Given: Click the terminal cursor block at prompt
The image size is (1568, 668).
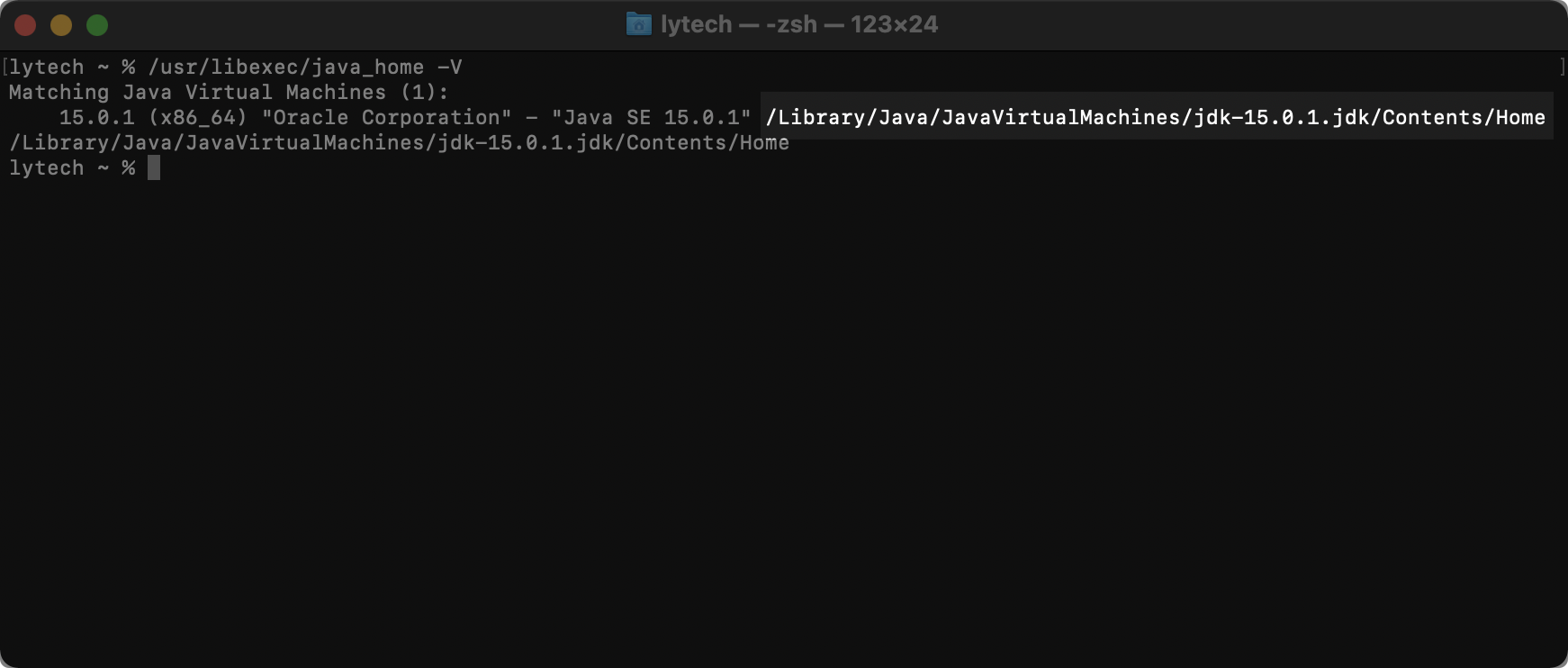Looking at the screenshot, I should click(154, 167).
